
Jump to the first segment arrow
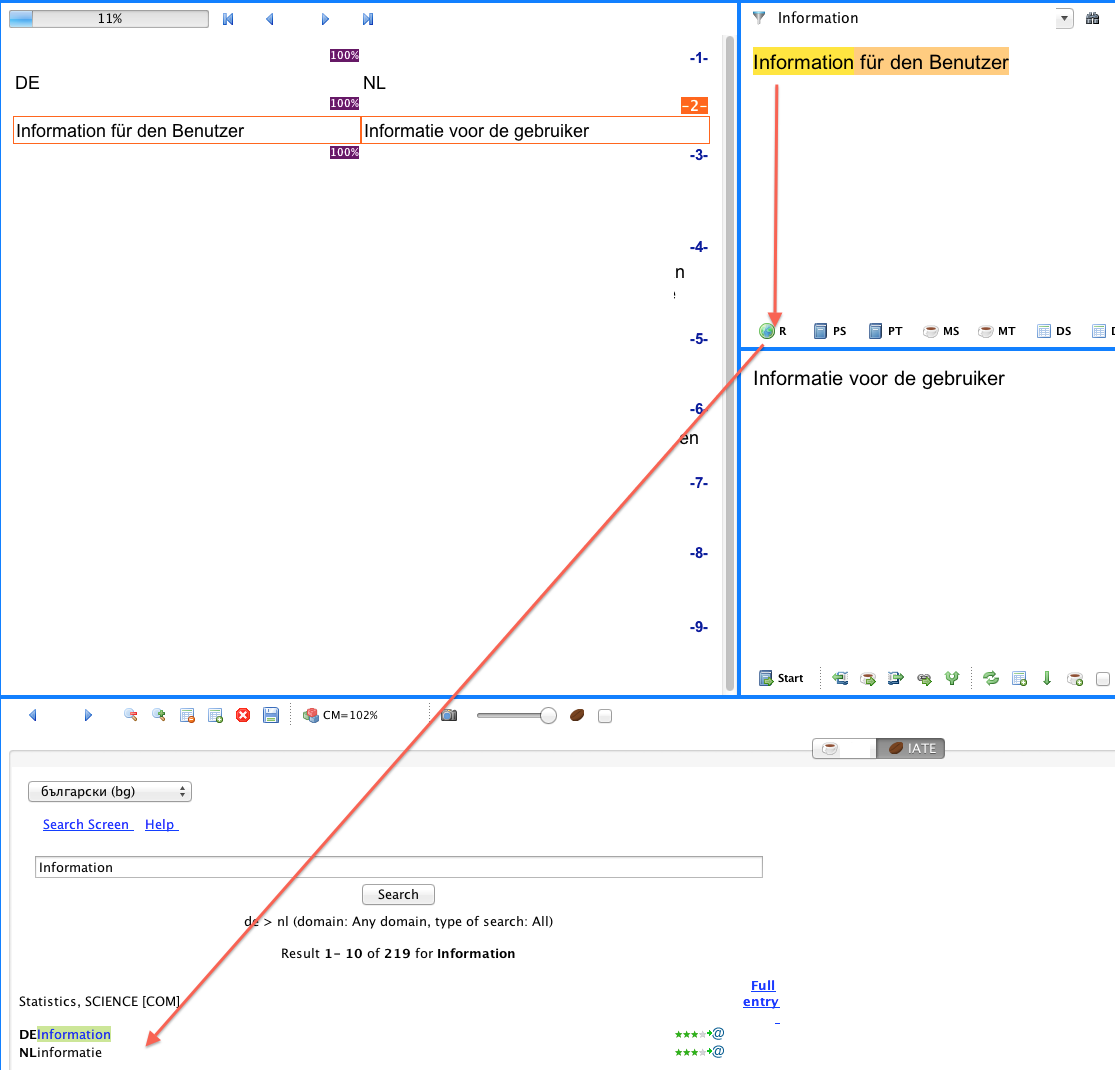pyautogui.click(x=228, y=19)
